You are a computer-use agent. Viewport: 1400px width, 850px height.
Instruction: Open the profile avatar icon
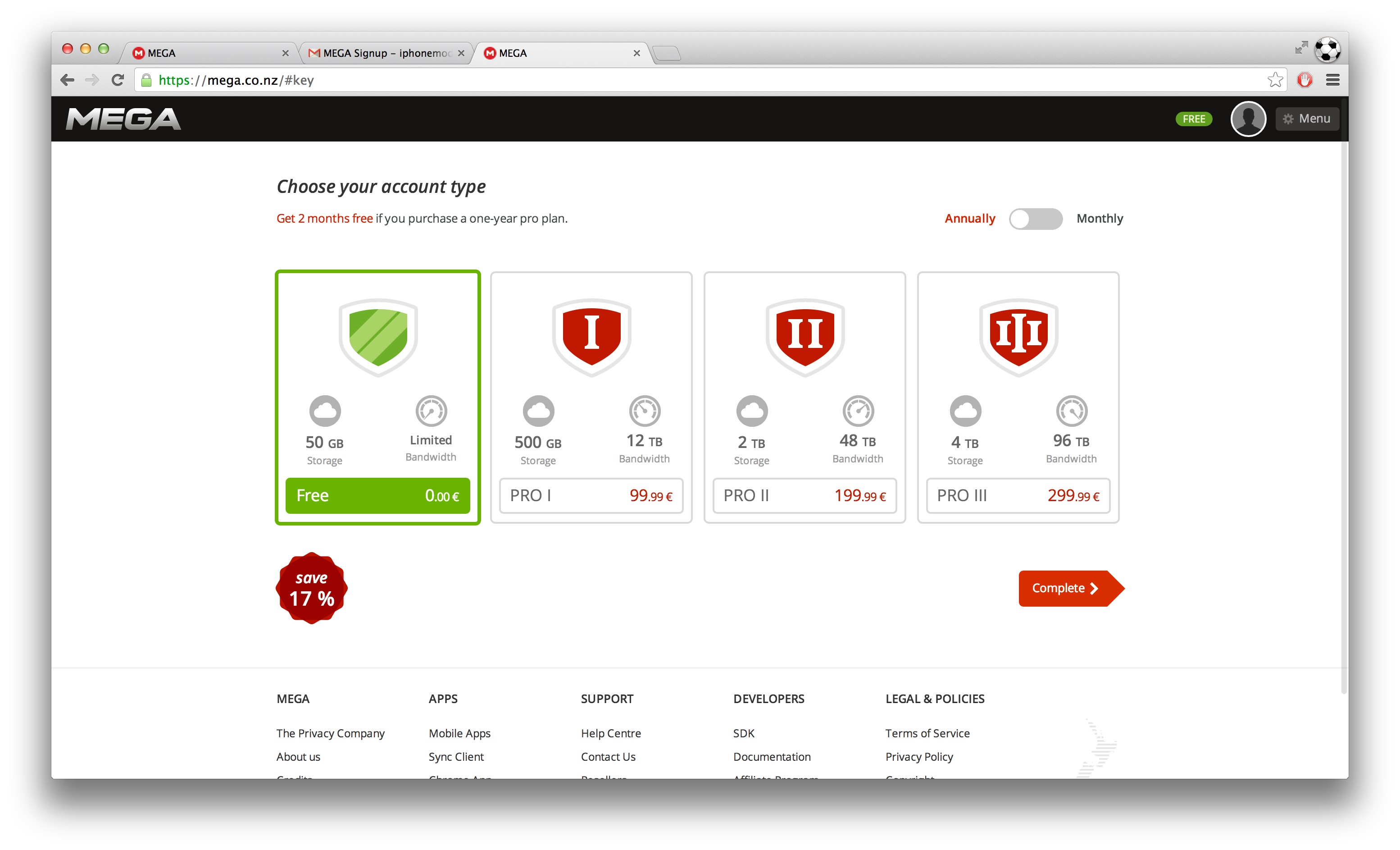click(x=1248, y=118)
